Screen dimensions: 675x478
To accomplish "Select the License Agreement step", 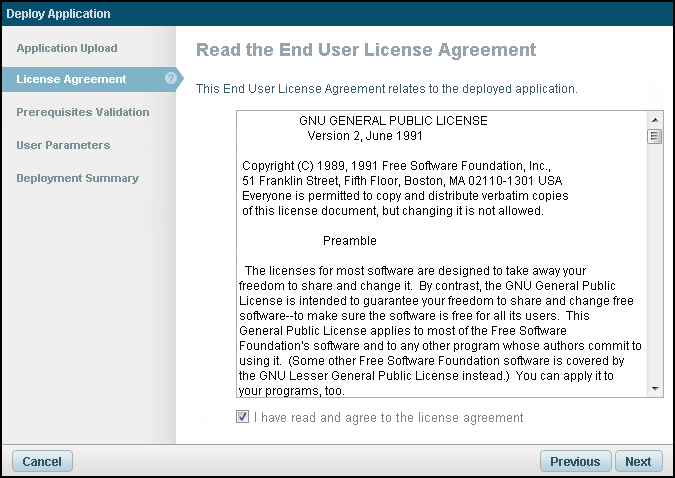I will [x=71, y=79].
